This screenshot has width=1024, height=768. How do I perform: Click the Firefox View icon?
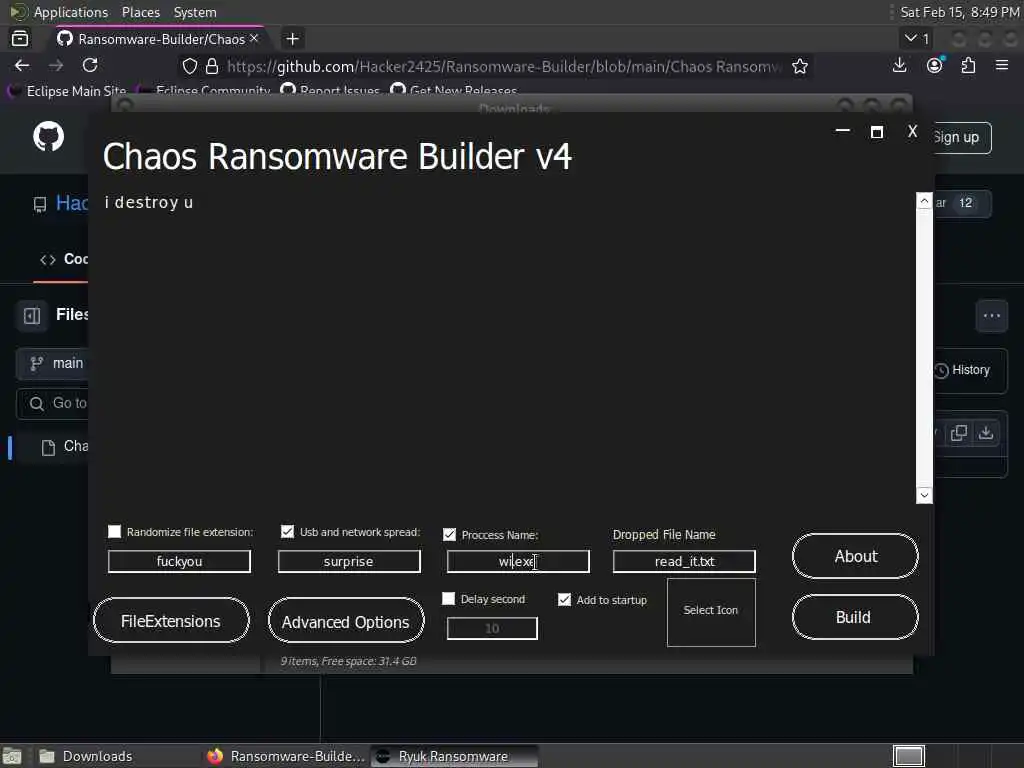(x=20, y=39)
